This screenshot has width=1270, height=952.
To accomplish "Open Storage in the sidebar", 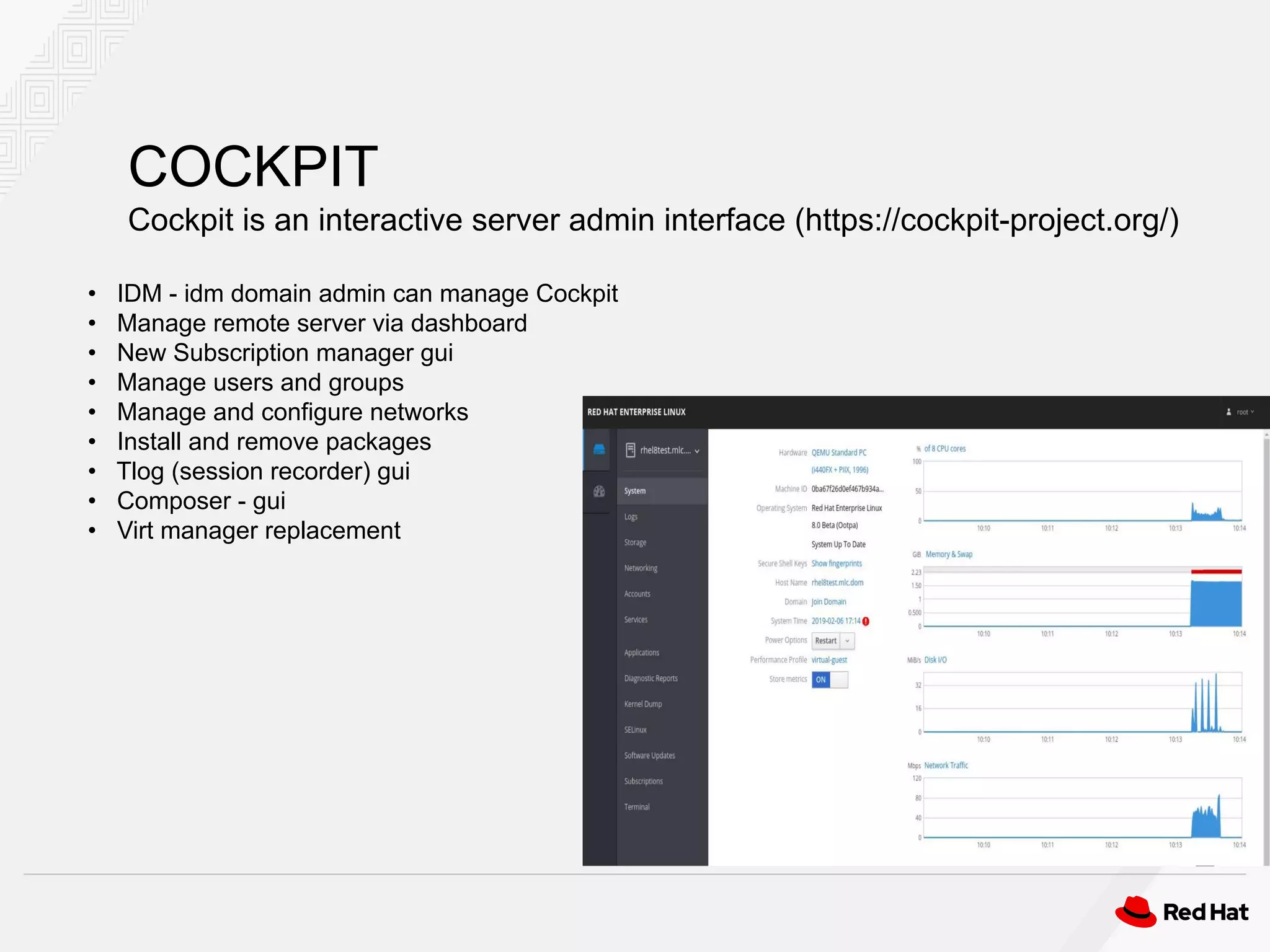I will 662,542.
